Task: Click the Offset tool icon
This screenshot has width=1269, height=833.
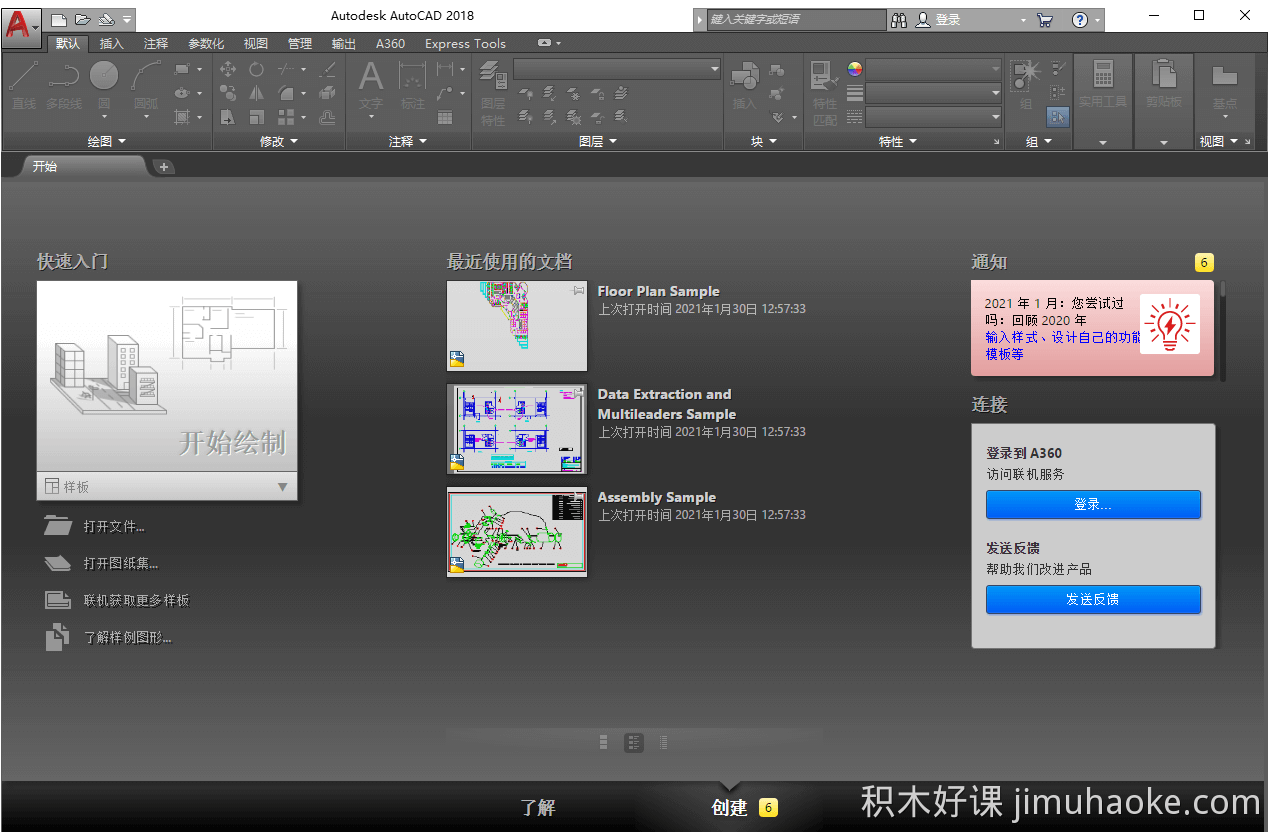Action: coord(327,117)
